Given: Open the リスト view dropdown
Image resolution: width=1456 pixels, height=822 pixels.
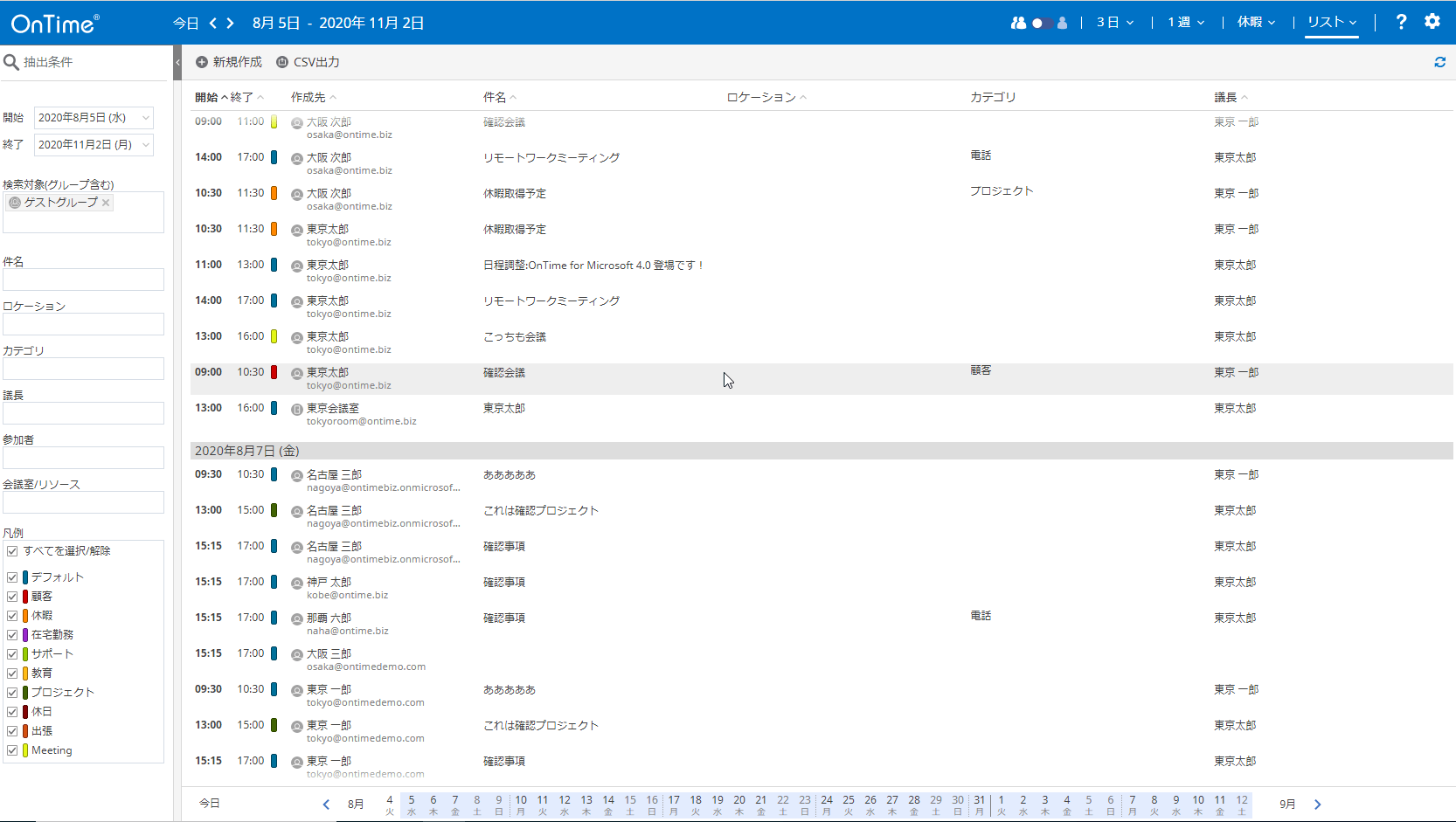Looking at the screenshot, I should pos(1332,23).
